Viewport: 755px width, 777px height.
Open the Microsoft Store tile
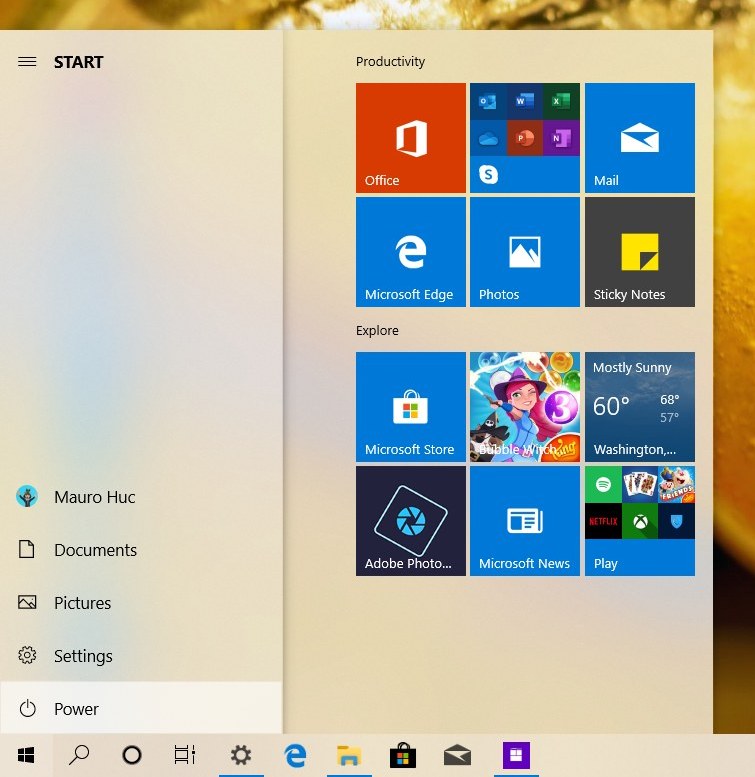411,407
